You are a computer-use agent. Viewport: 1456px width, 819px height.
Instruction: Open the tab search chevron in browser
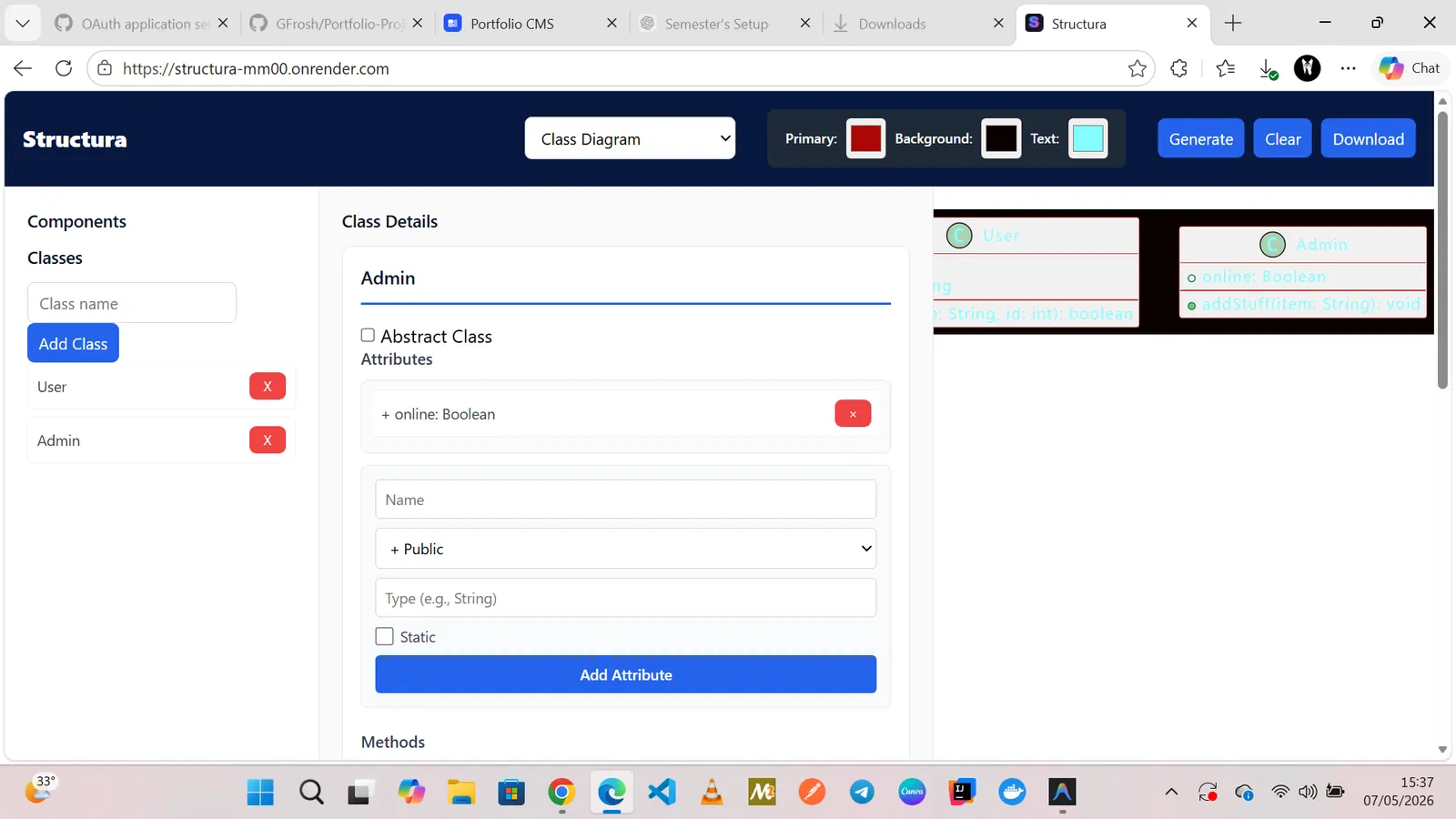click(x=23, y=24)
